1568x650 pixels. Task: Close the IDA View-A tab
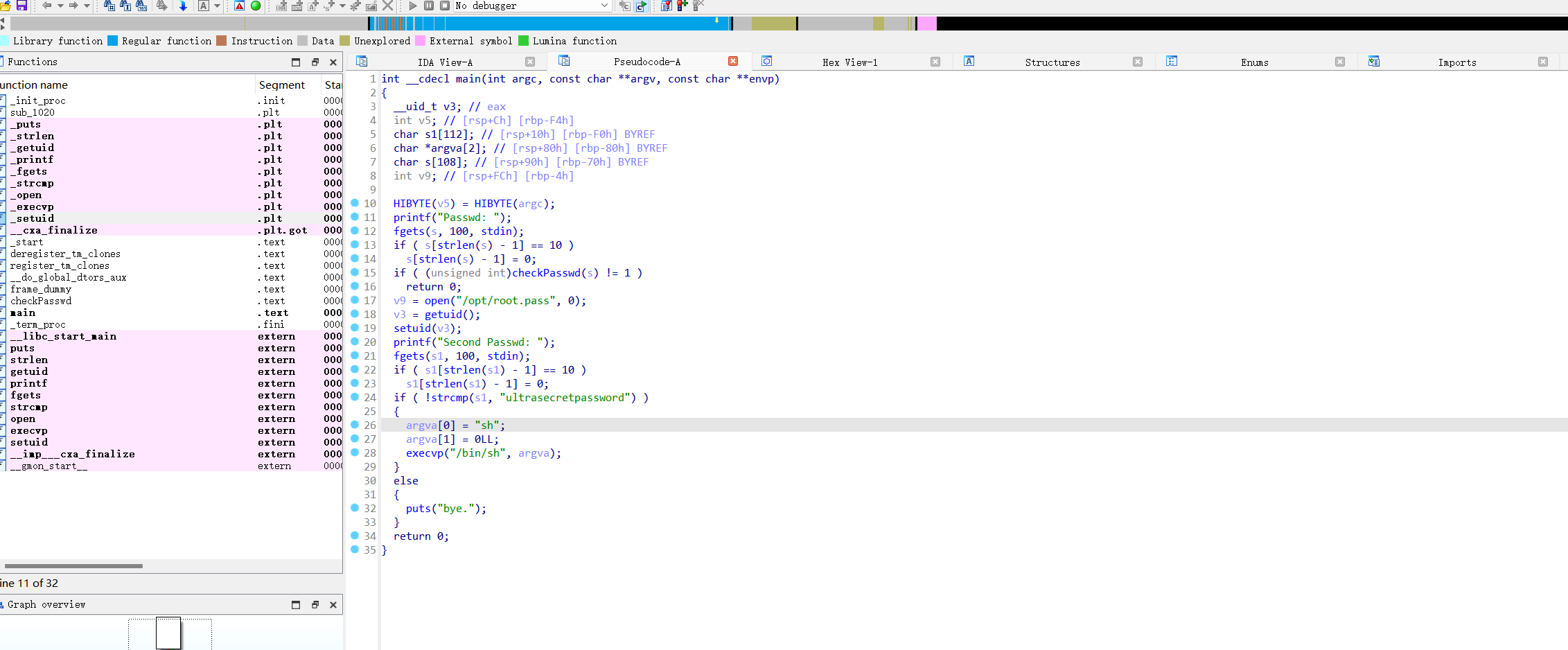tap(530, 62)
